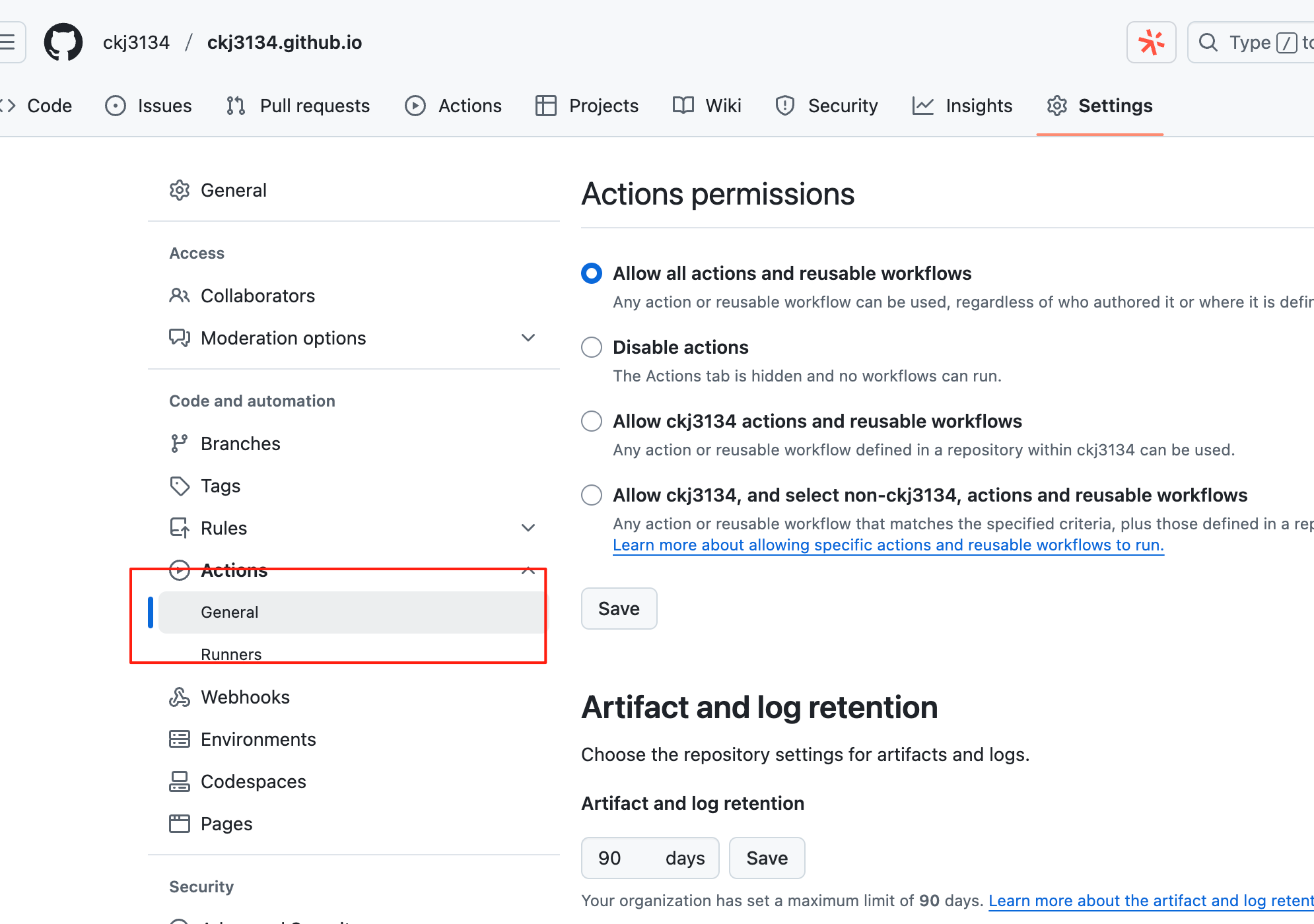Click the Projects table icon

[x=546, y=106]
